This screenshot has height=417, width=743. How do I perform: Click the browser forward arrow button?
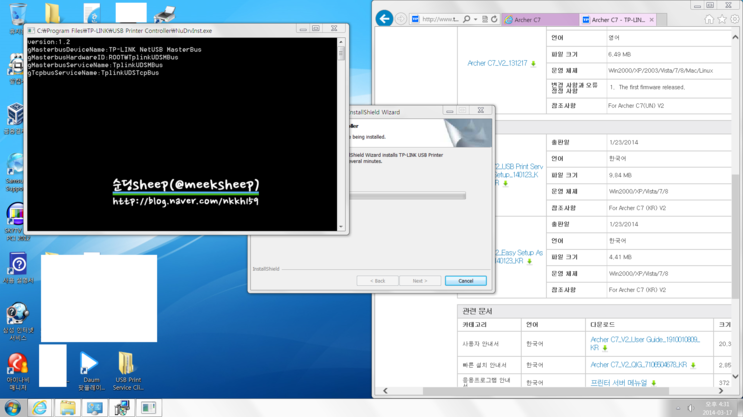(x=401, y=19)
